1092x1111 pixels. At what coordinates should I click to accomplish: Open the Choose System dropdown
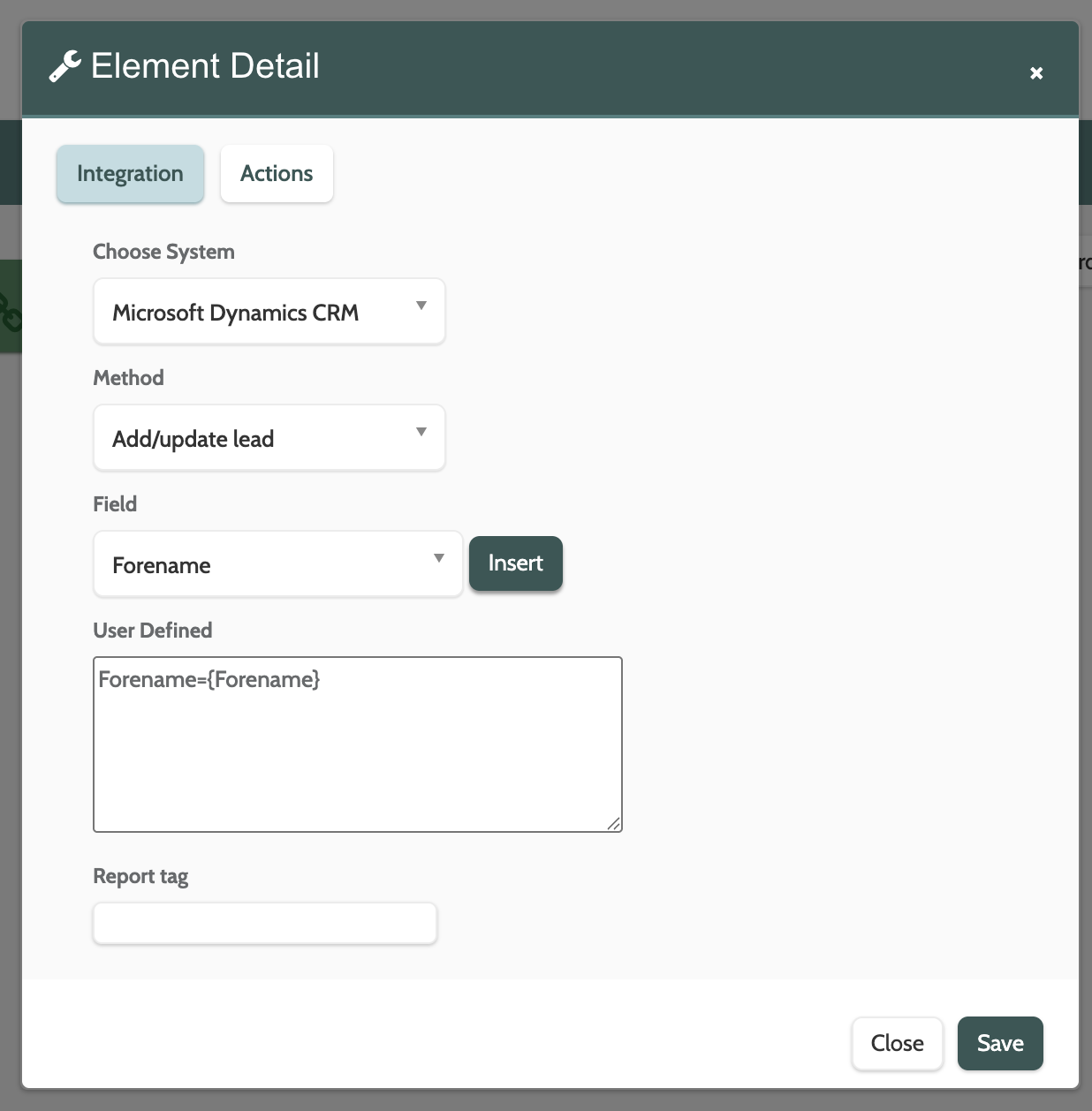(269, 312)
